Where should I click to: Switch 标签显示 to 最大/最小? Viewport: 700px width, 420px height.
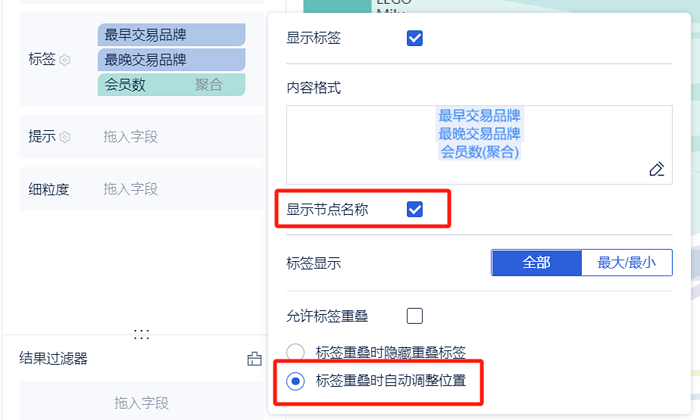click(x=627, y=262)
